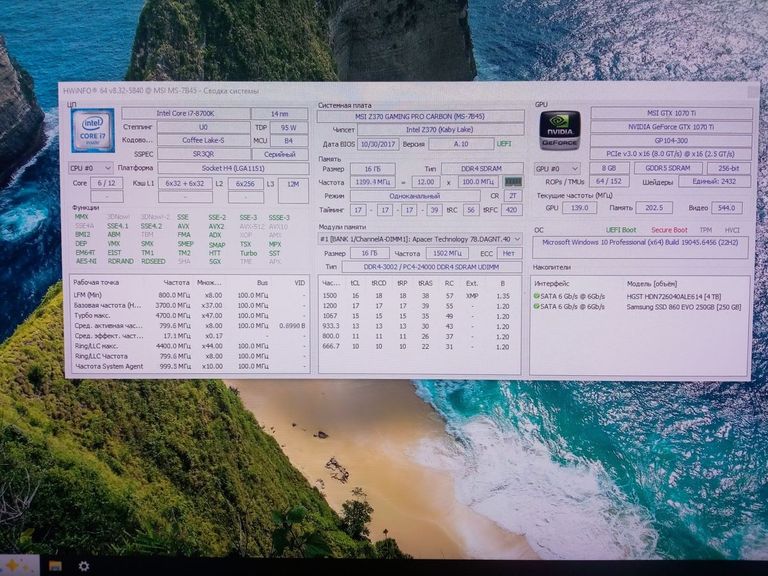Click the Microsoft Windows 10 Professional OS field
Image resolution: width=768 pixels, height=576 pixels.
[x=640, y=247]
